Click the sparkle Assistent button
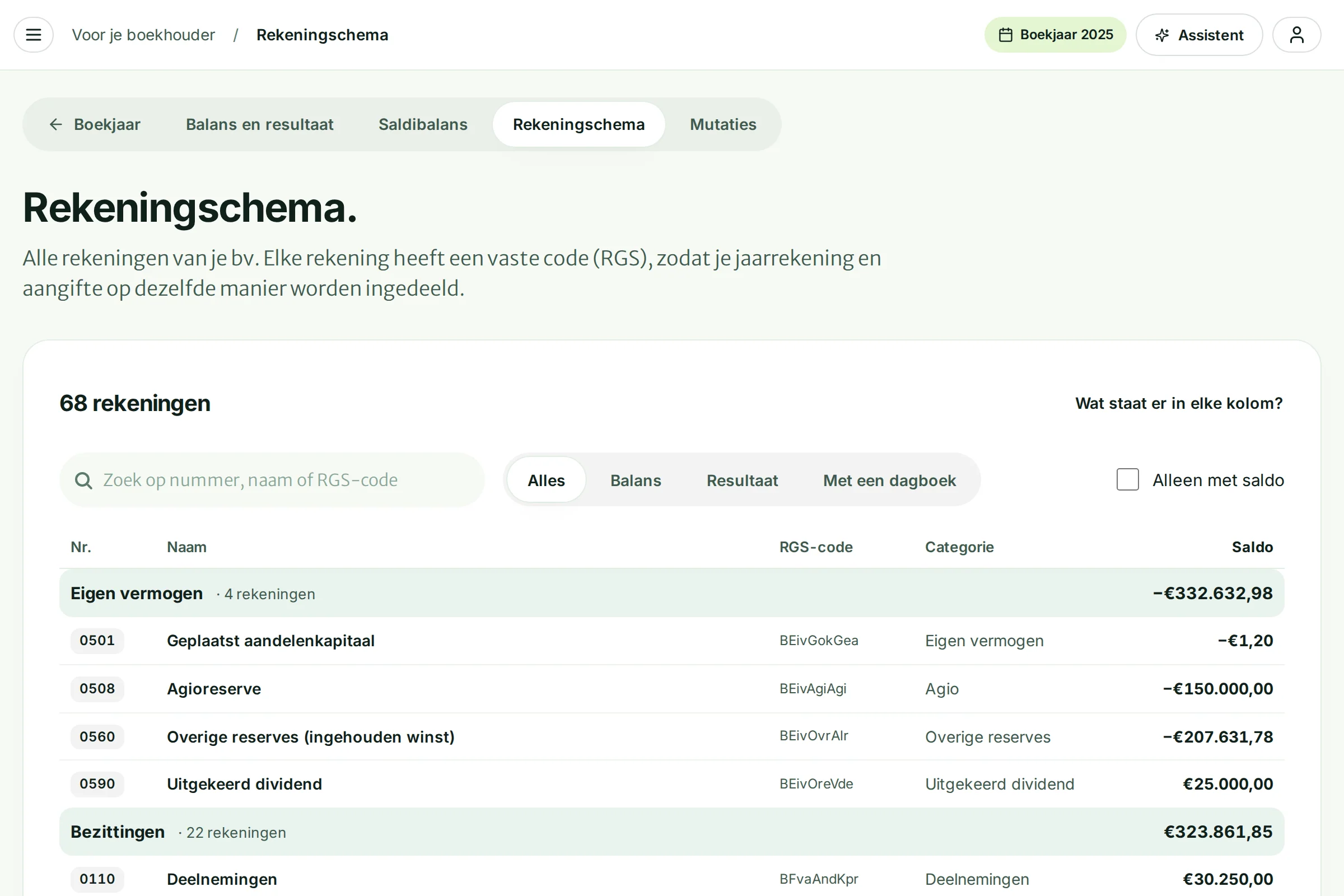Viewport: 1344px width, 896px height. (x=1199, y=35)
